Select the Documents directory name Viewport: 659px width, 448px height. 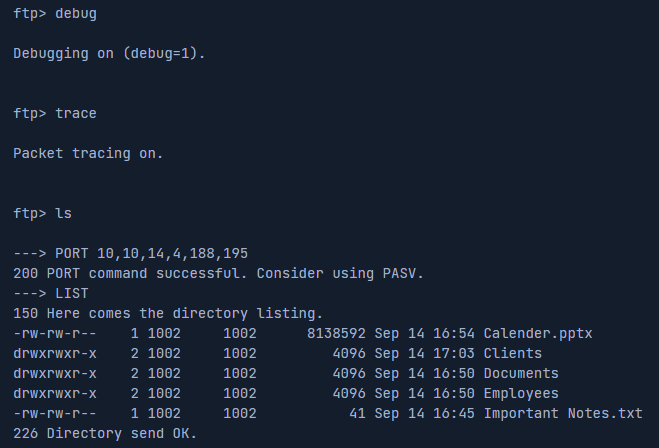pyautogui.click(x=521, y=373)
